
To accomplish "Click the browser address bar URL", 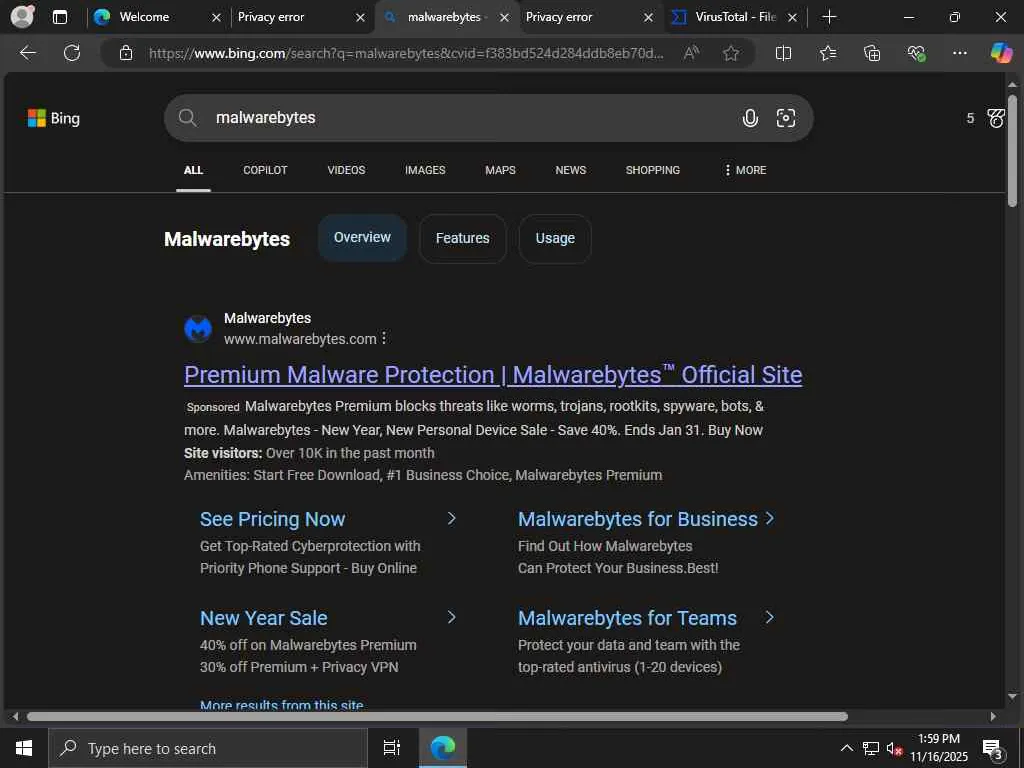I will click(406, 53).
